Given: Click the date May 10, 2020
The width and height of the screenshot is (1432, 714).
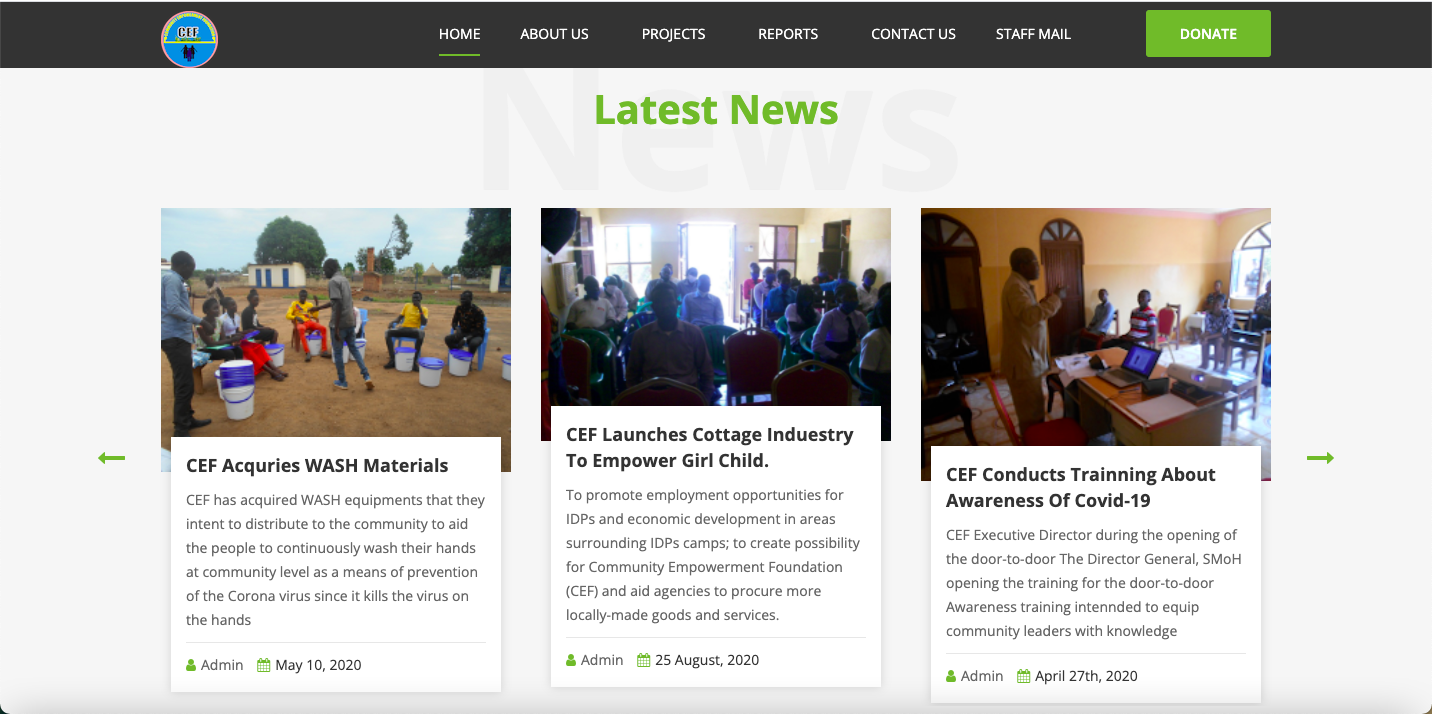Looking at the screenshot, I should 318,665.
